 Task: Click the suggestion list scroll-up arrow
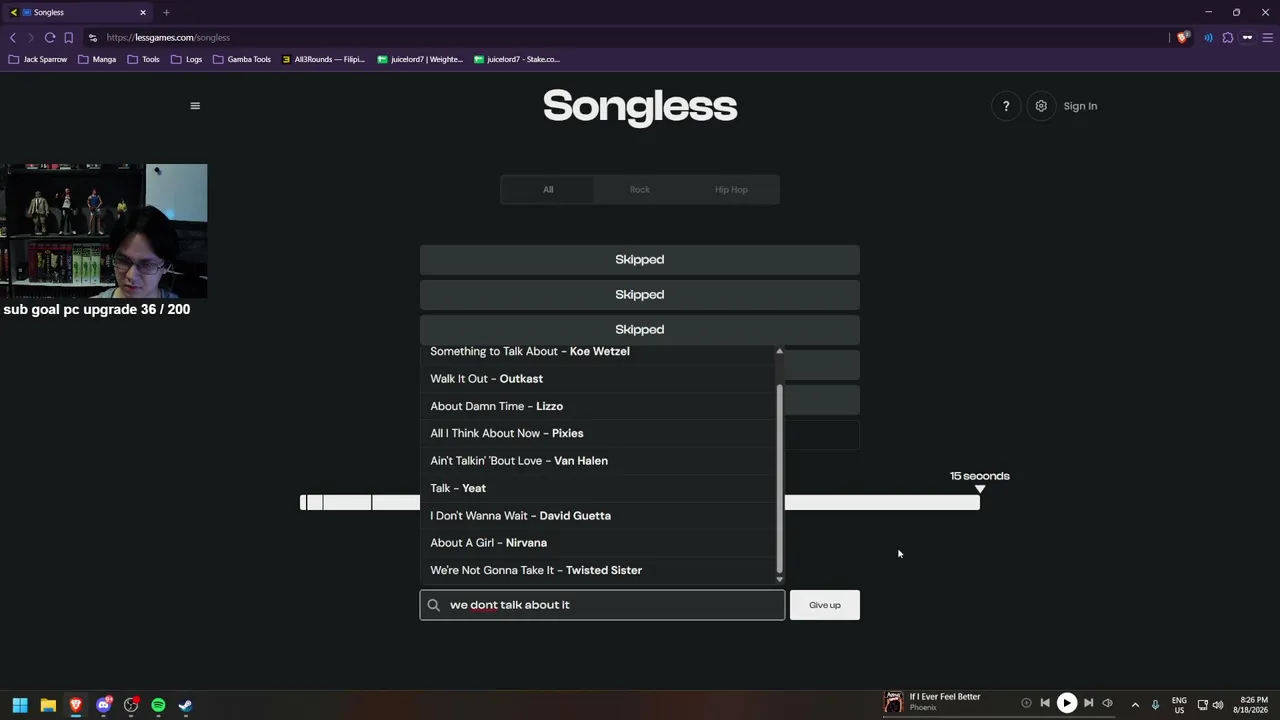pyautogui.click(x=779, y=351)
